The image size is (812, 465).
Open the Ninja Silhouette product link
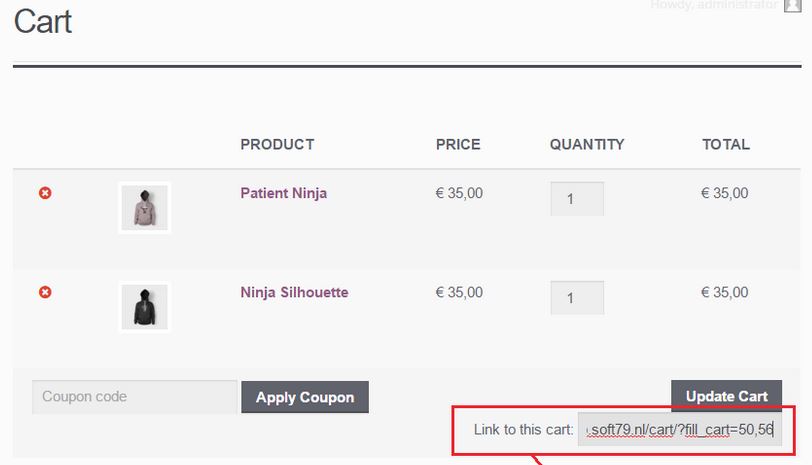[294, 293]
